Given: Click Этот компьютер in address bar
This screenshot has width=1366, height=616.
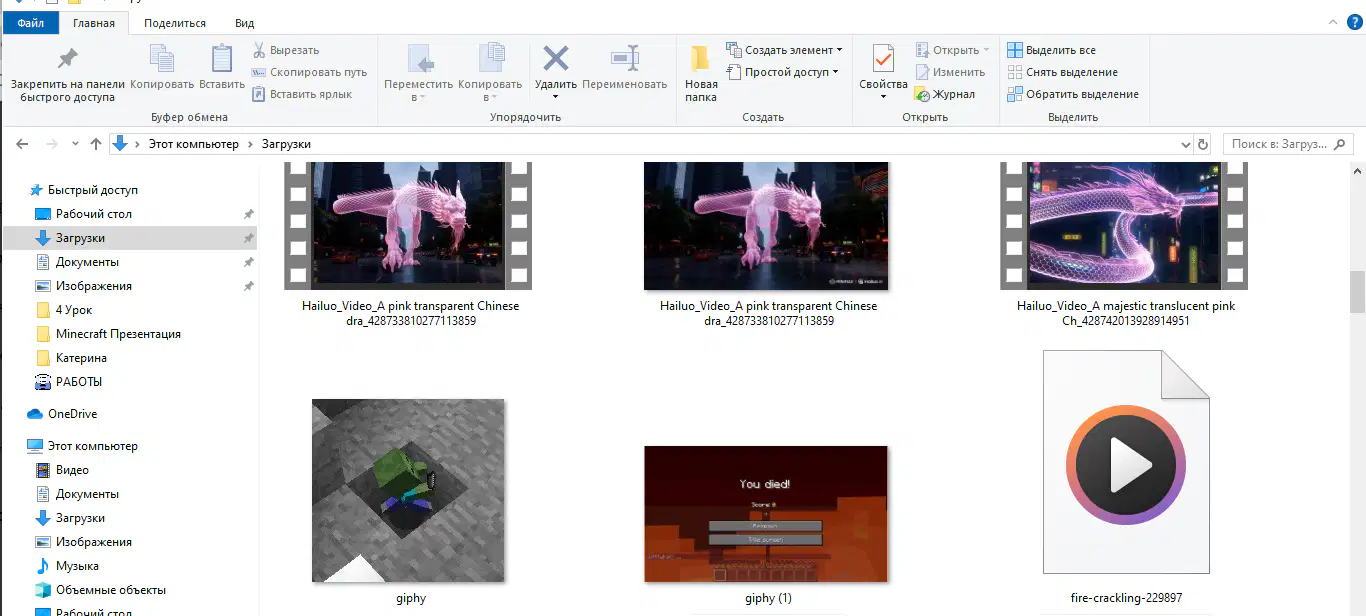Looking at the screenshot, I should click(x=194, y=144).
